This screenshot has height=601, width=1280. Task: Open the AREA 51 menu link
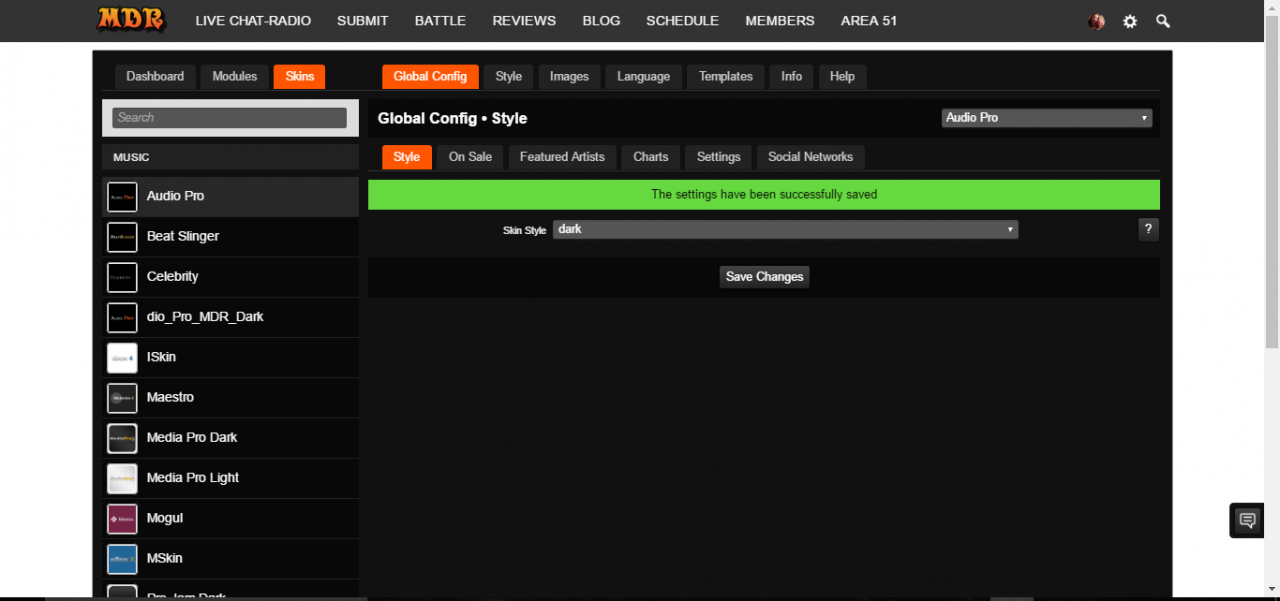(x=868, y=21)
